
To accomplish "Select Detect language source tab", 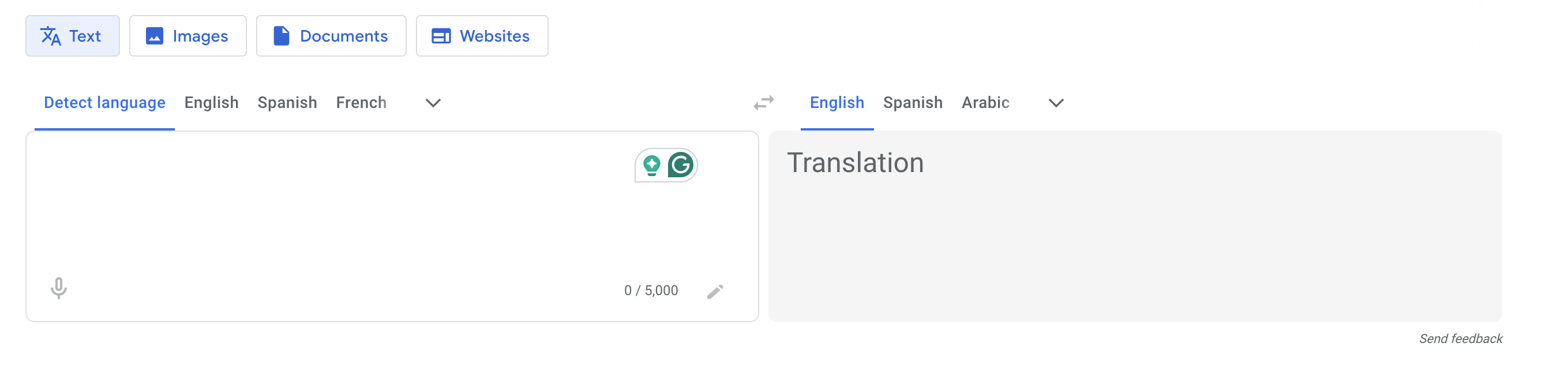I will [104, 102].
